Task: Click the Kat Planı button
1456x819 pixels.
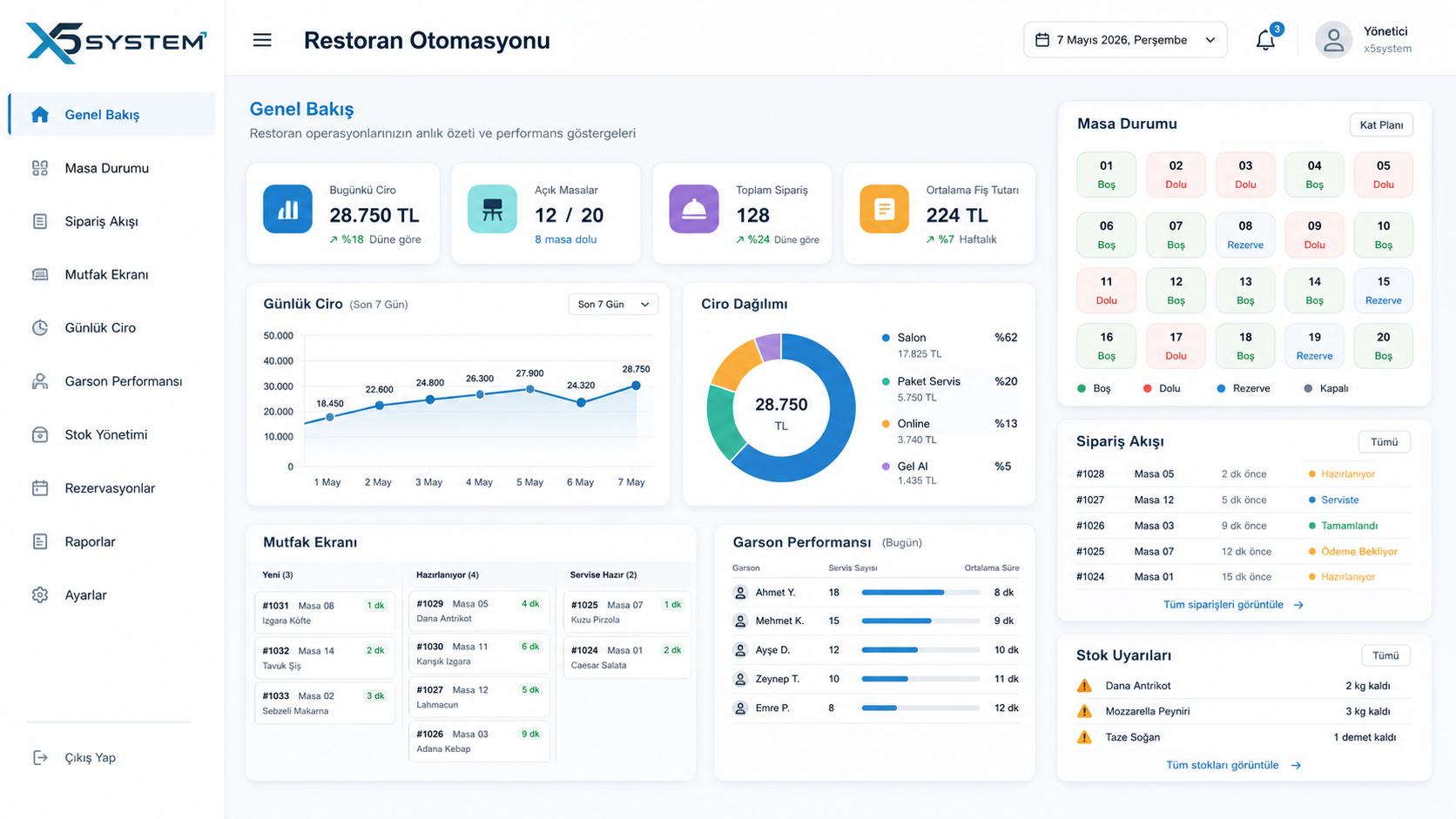Action: click(1381, 124)
